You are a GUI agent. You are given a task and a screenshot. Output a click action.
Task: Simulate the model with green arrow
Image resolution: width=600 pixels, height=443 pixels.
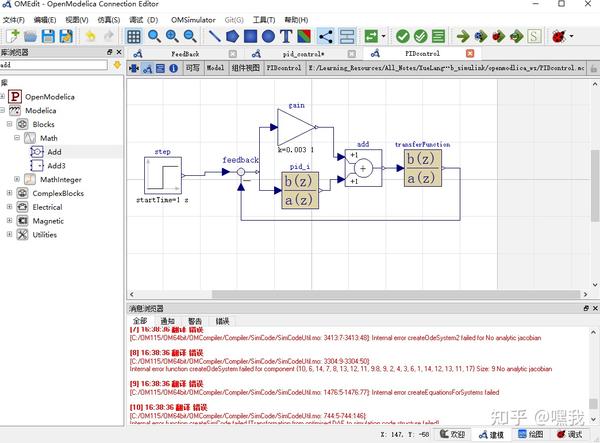coord(463,36)
